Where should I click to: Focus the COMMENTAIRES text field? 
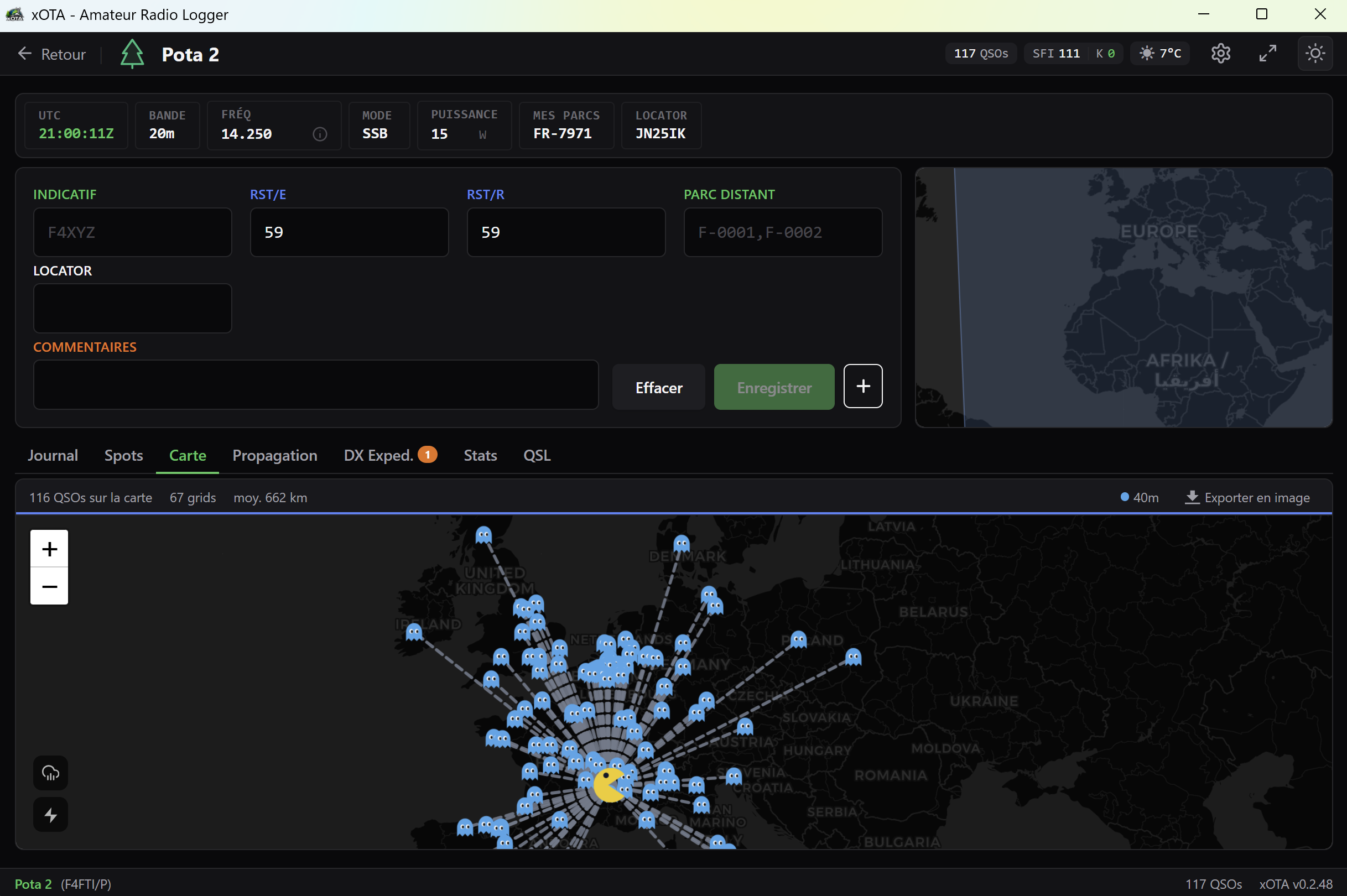(316, 384)
